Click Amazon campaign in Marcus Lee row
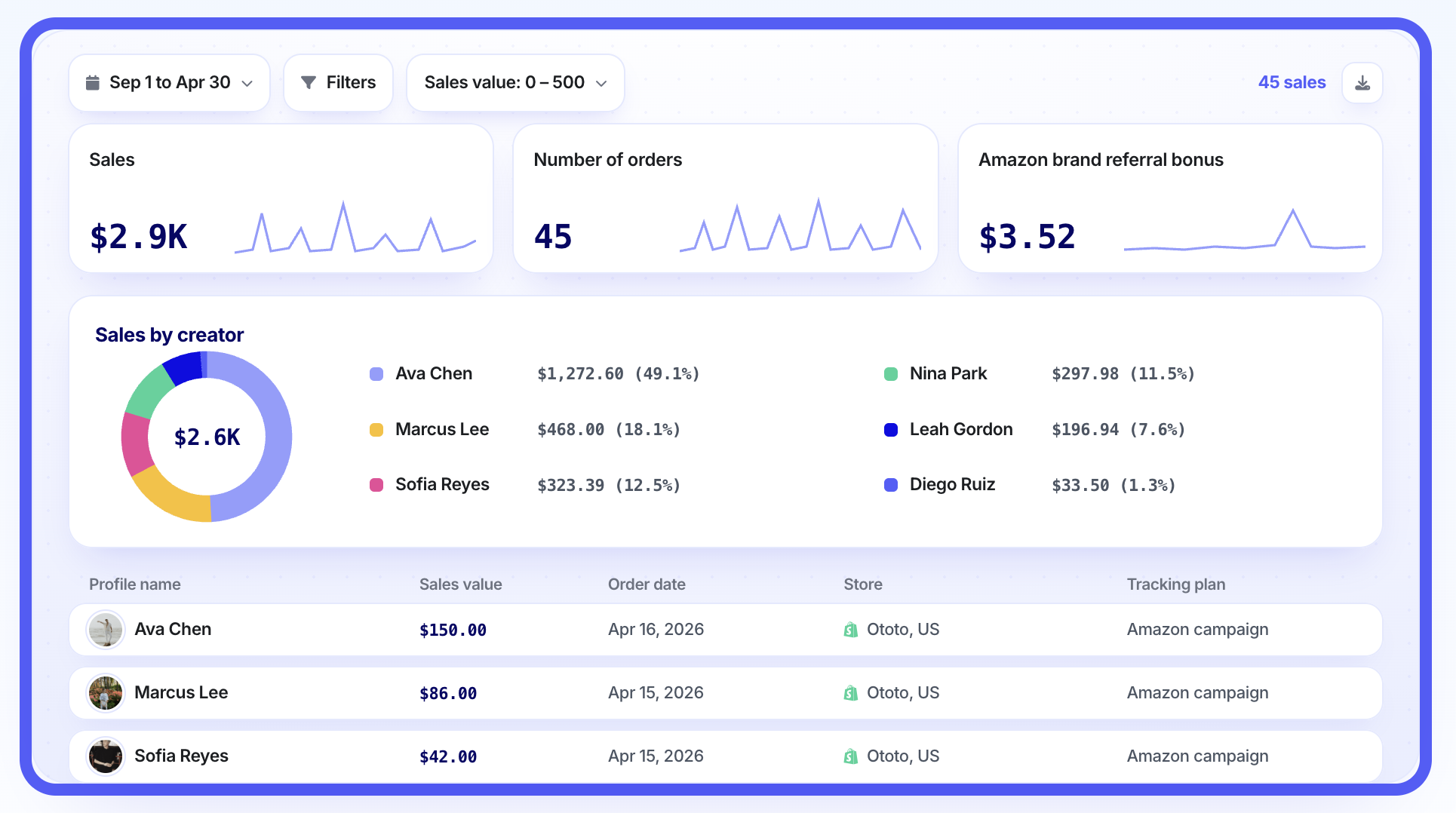 pyautogui.click(x=1198, y=693)
